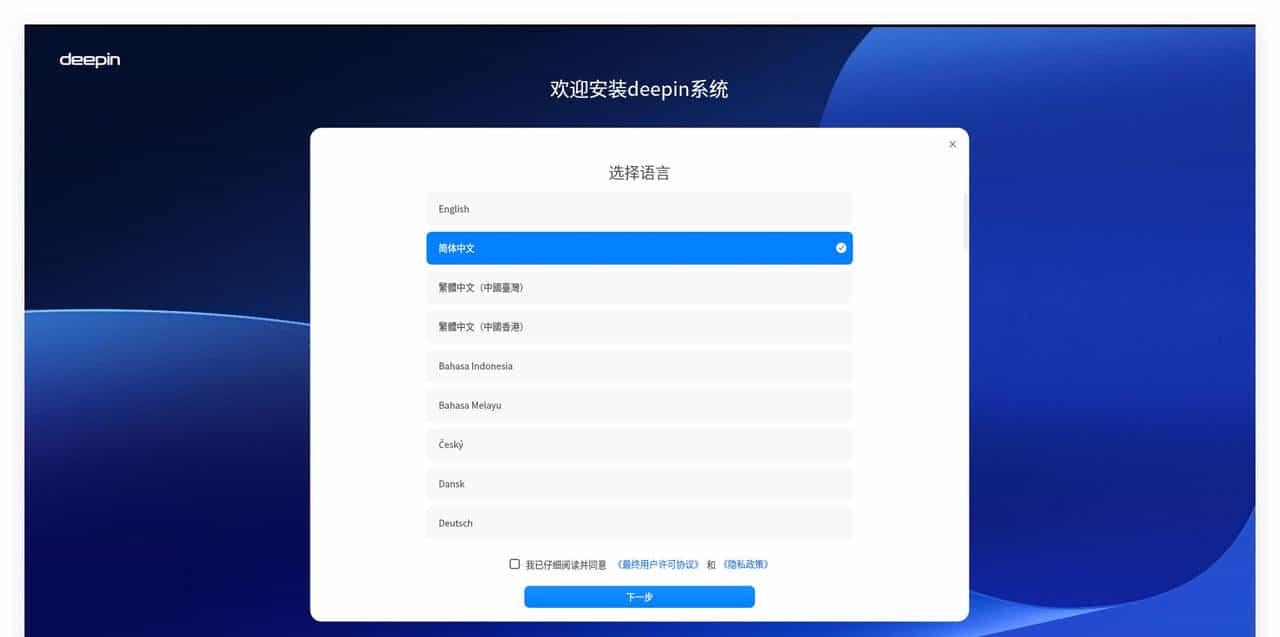Viewport: 1280px width, 637px height.
Task: Select Bahasa Melayu language
Action: (x=639, y=405)
